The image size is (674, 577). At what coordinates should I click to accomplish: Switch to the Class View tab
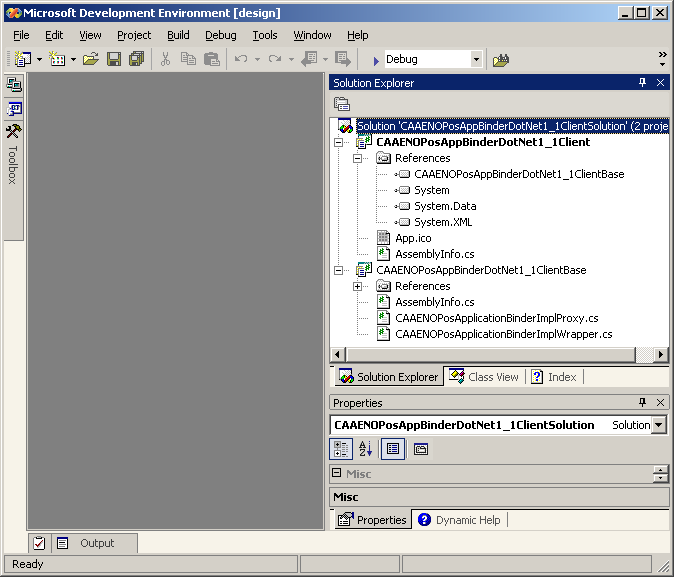(x=484, y=377)
